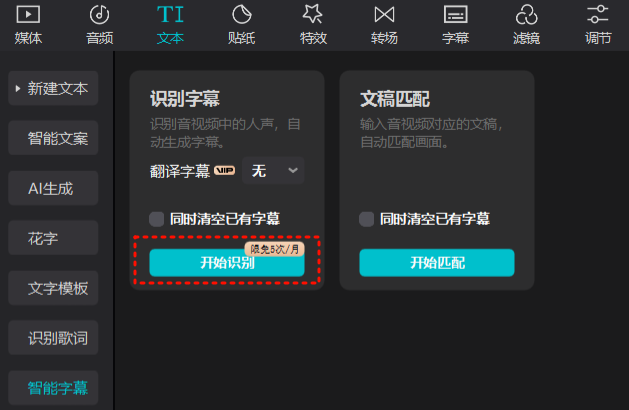The image size is (629, 410).
Task: Click the 开始匹配 button
Action: point(436,263)
